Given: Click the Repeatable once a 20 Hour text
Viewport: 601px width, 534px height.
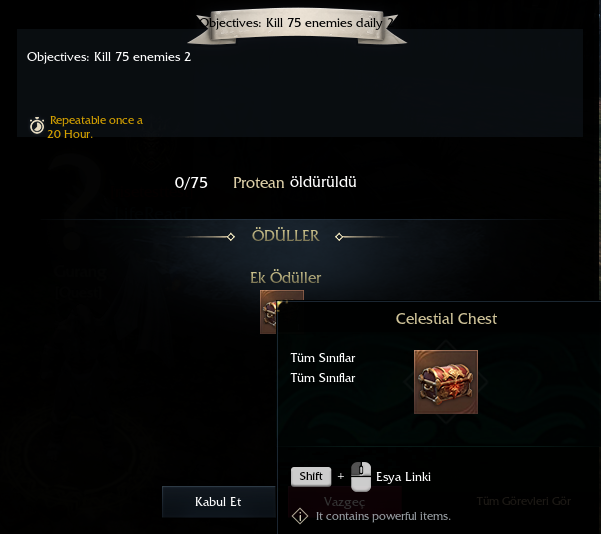Looking at the screenshot, I should (95, 127).
